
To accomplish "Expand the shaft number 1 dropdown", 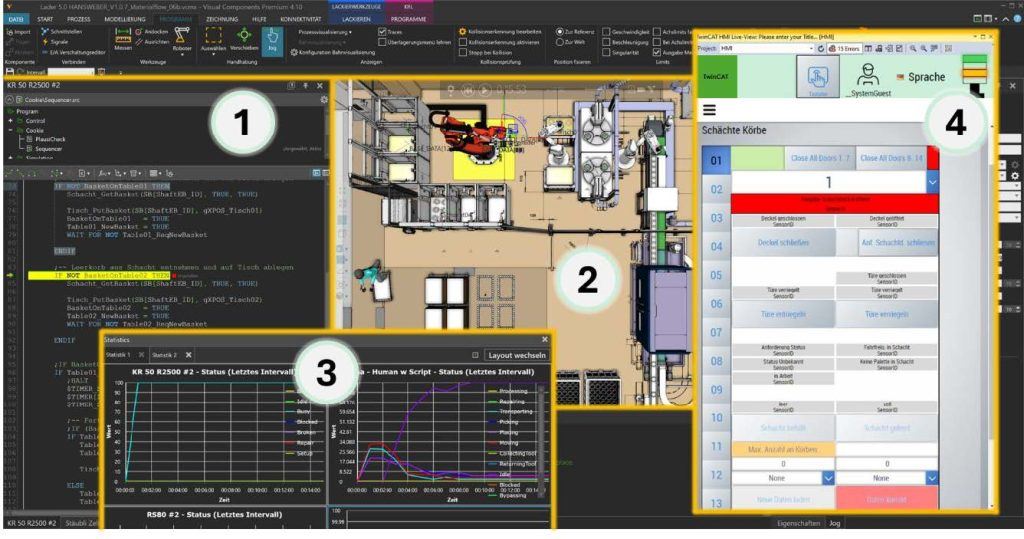I will click(x=932, y=182).
